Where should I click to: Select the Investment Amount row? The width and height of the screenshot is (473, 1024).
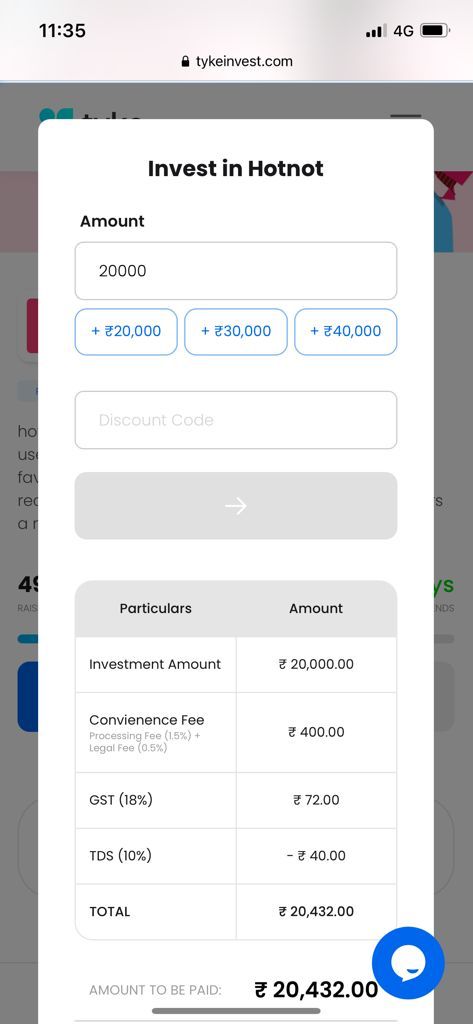236,665
